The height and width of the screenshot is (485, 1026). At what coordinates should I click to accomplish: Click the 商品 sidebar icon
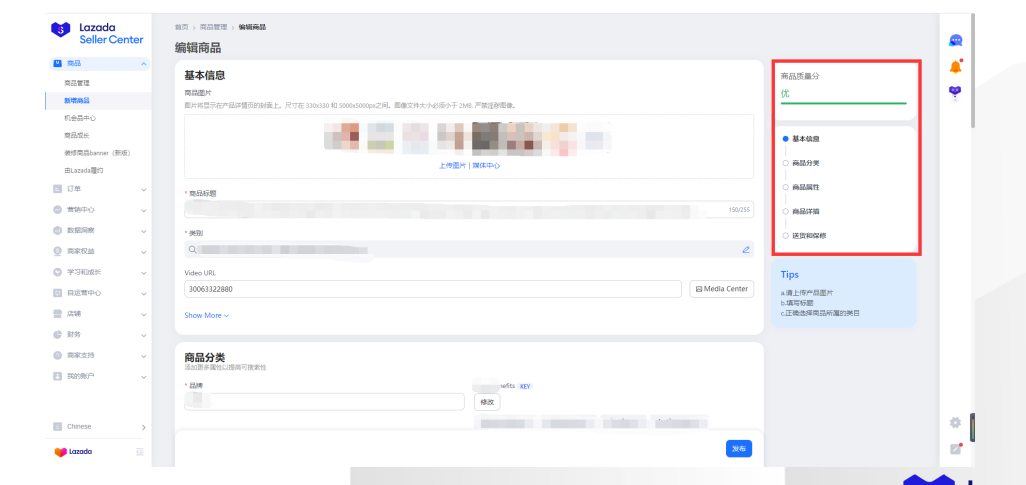(x=58, y=63)
